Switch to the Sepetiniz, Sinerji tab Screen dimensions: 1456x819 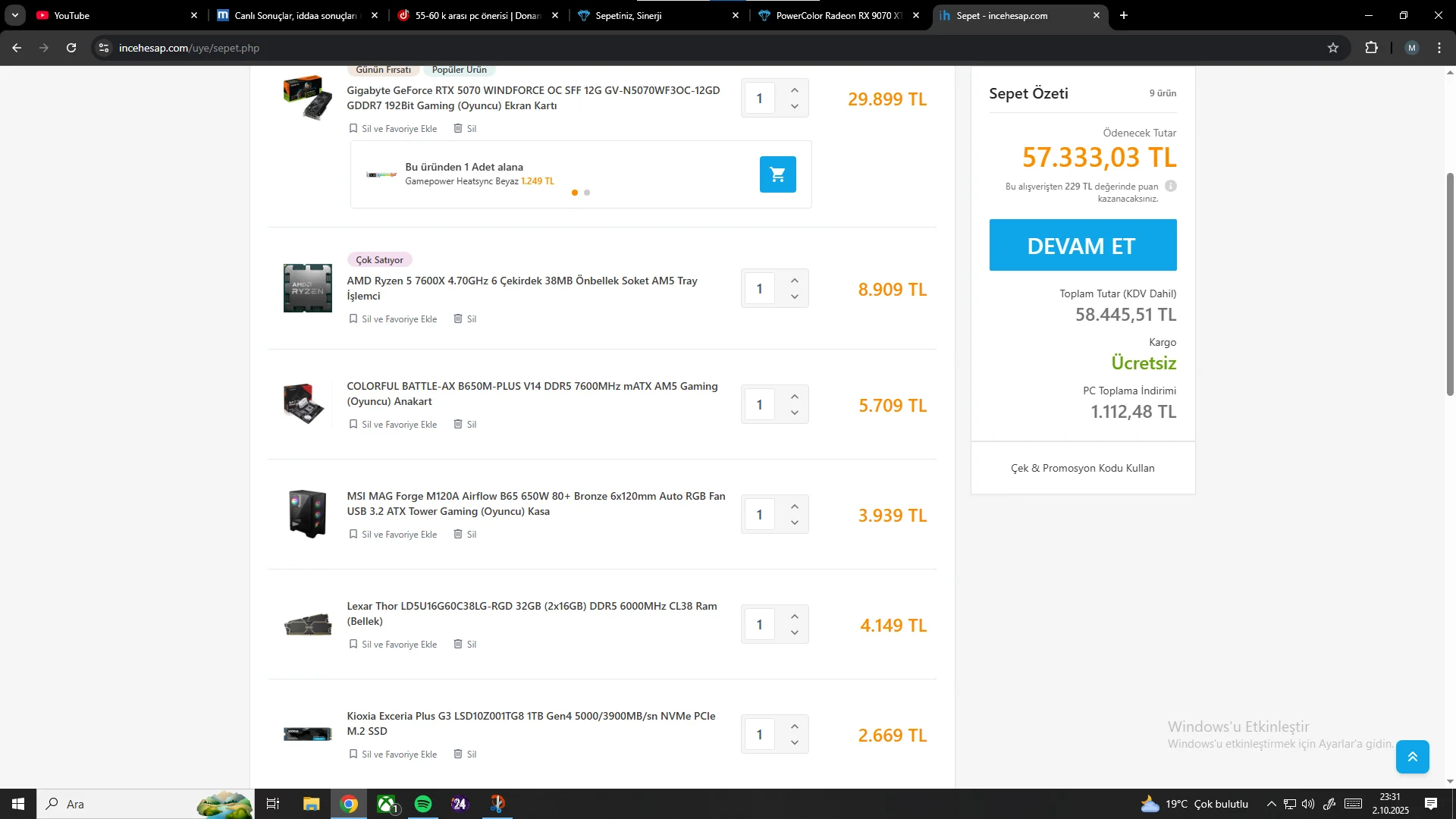628,15
